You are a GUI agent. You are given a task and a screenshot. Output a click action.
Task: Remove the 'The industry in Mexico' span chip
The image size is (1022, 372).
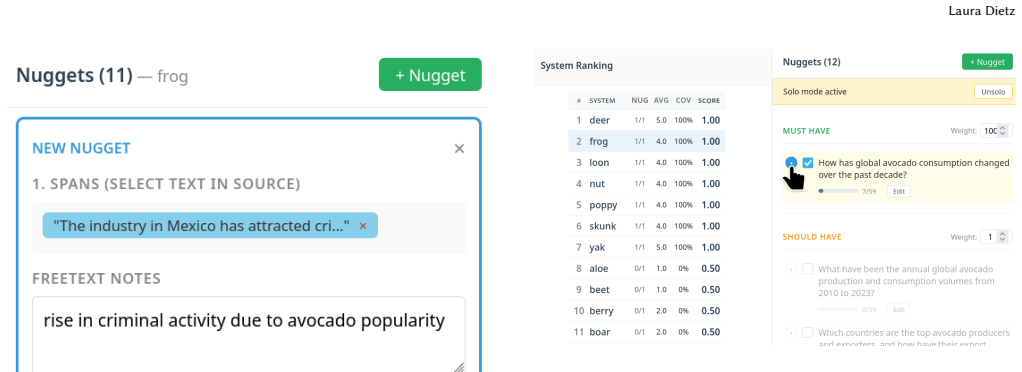click(363, 225)
